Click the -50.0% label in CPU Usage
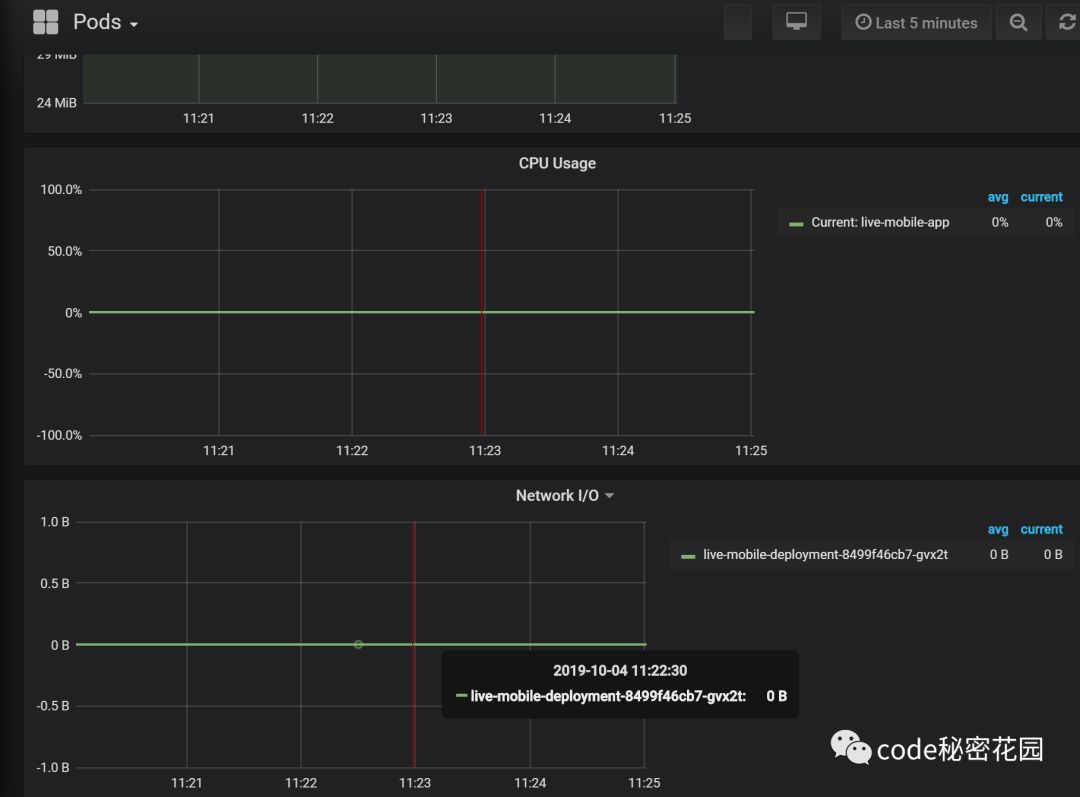The width and height of the screenshot is (1080, 797). [63, 373]
